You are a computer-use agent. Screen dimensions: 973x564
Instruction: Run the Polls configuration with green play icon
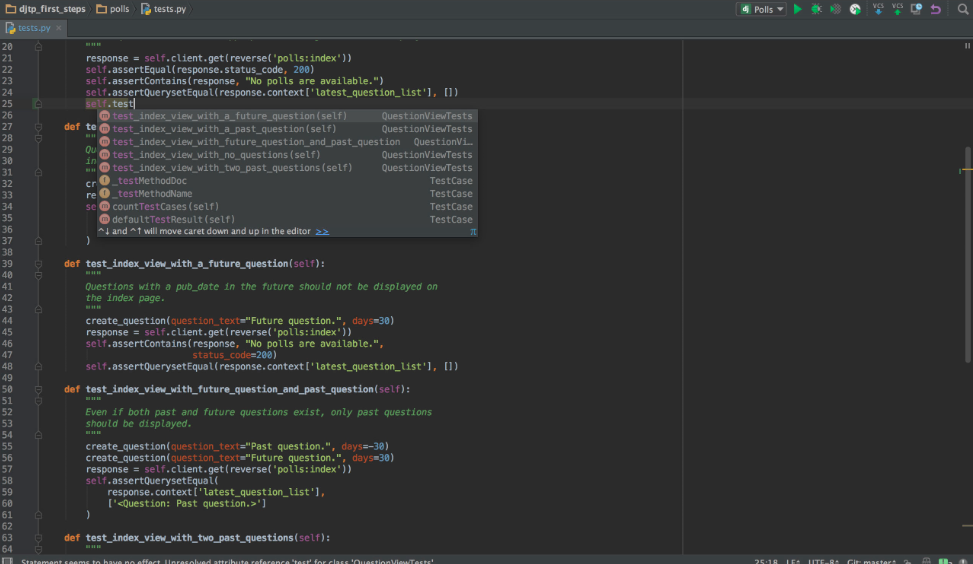pyautogui.click(x=797, y=9)
